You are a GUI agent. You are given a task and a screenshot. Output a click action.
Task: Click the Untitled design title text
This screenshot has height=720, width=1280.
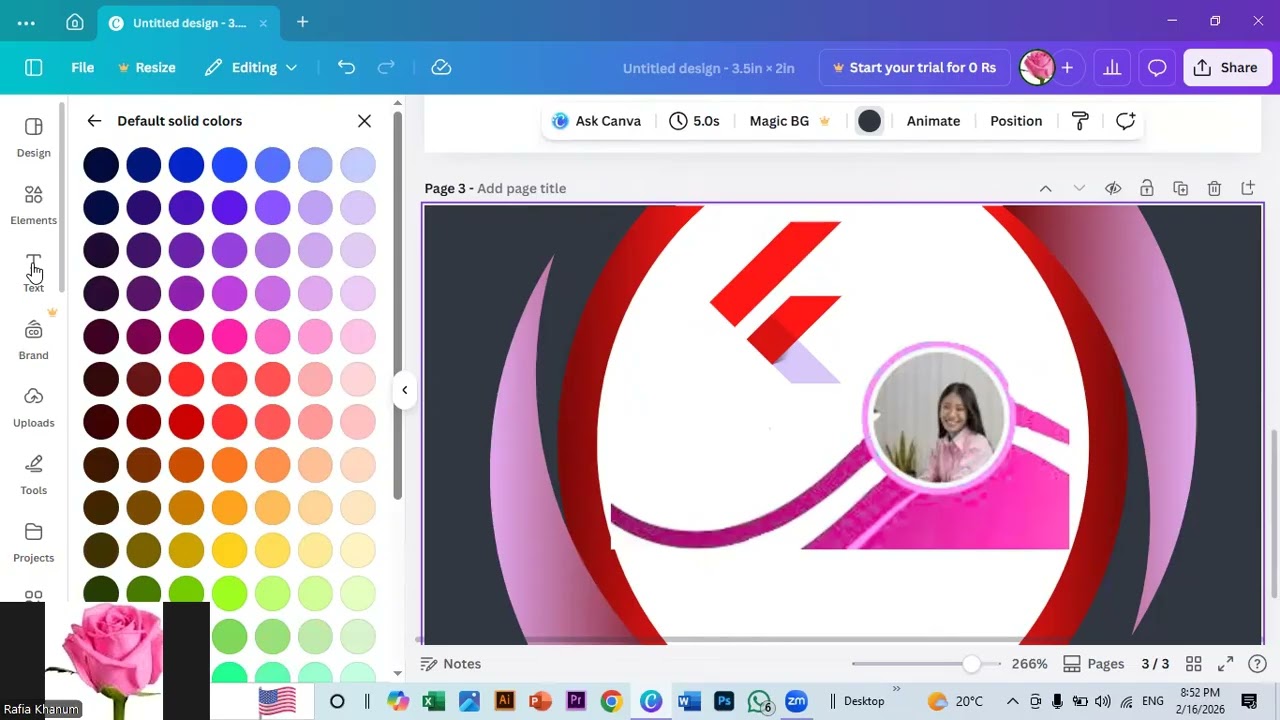[708, 68]
